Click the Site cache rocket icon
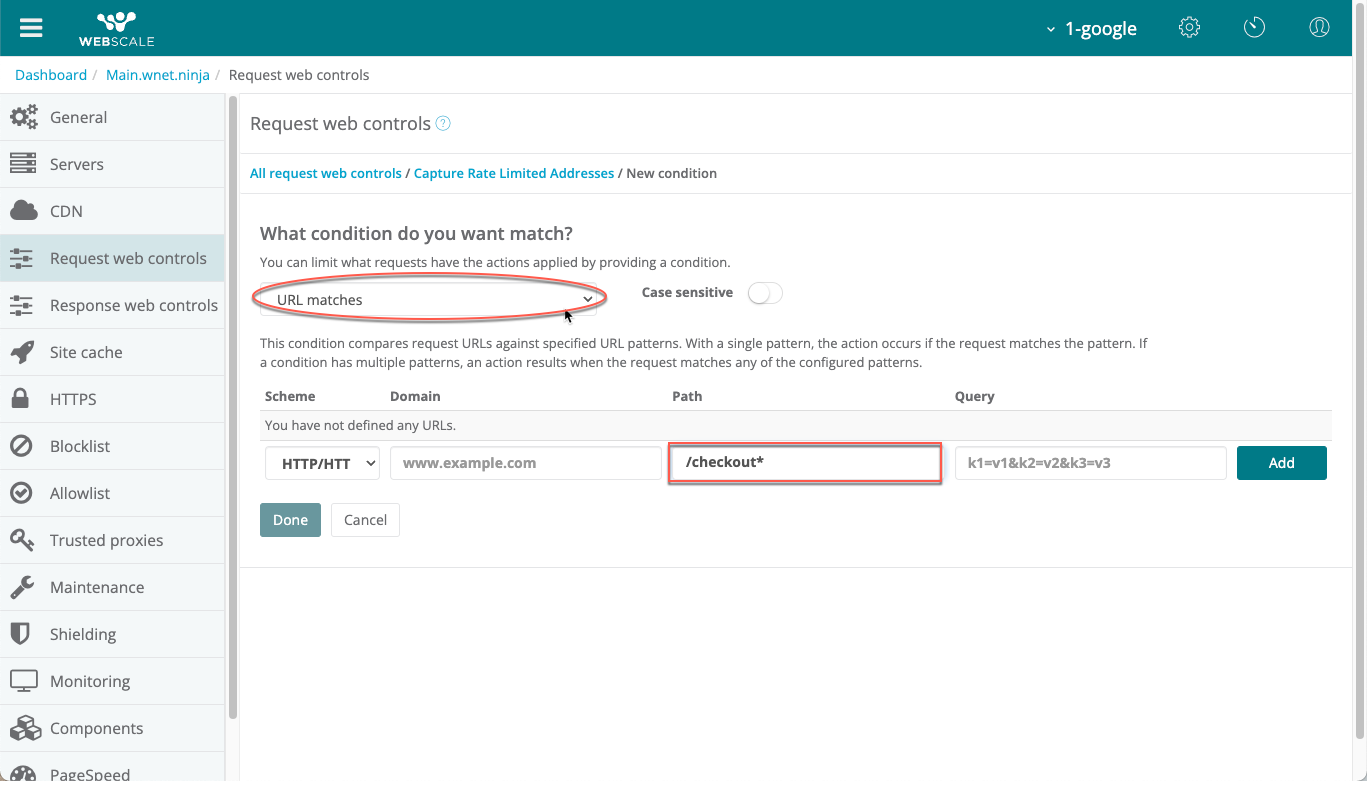The height and width of the screenshot is (786, 1367). pos(23,352)
